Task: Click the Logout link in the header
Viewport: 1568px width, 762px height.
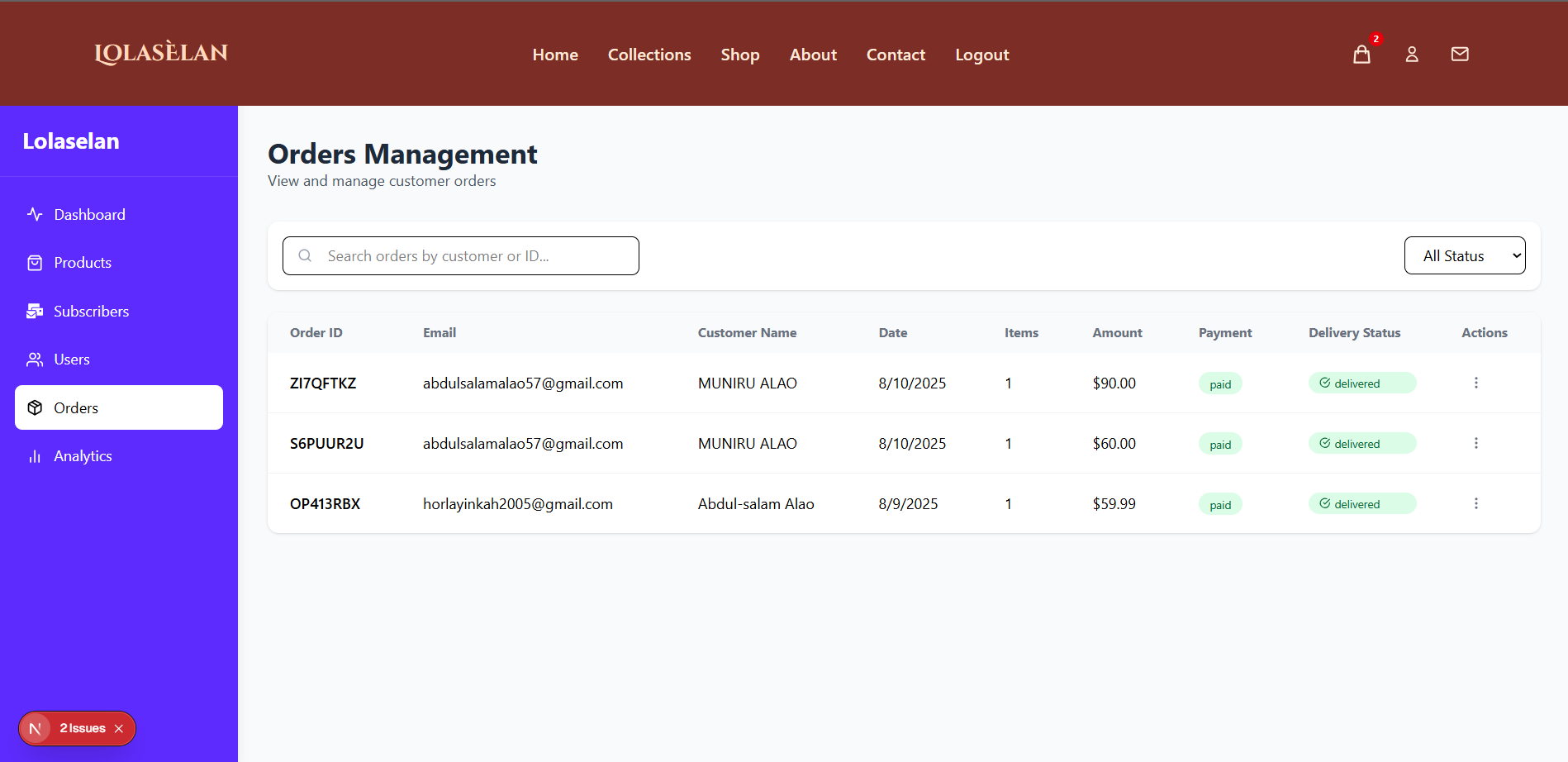Action: (981, 55)
